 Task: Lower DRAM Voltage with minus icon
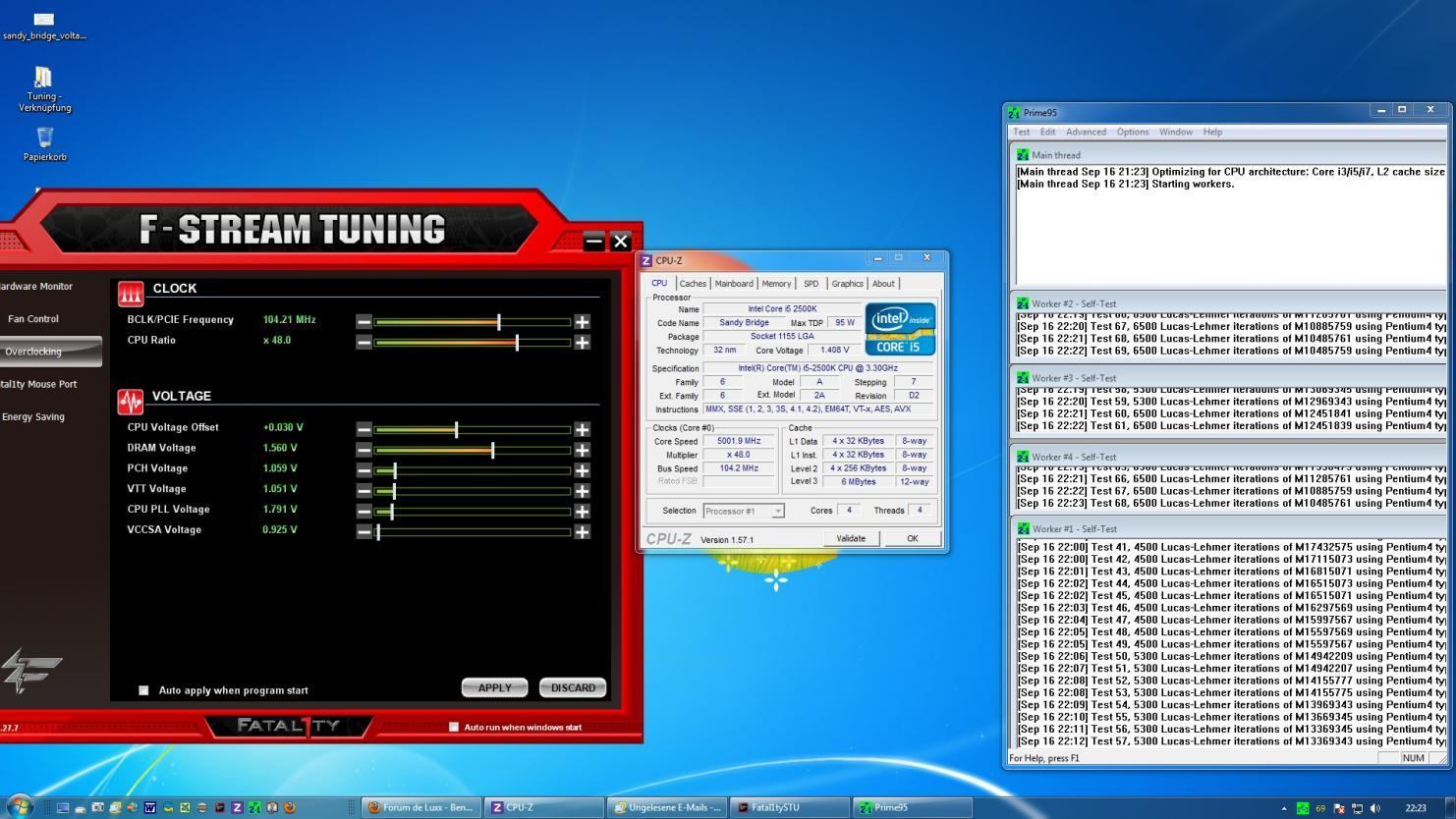tap(364, 450)
